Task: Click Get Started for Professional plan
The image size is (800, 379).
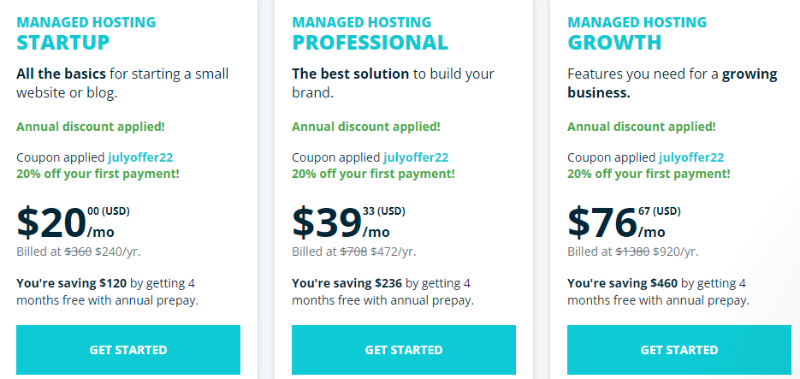Action: 404,350
